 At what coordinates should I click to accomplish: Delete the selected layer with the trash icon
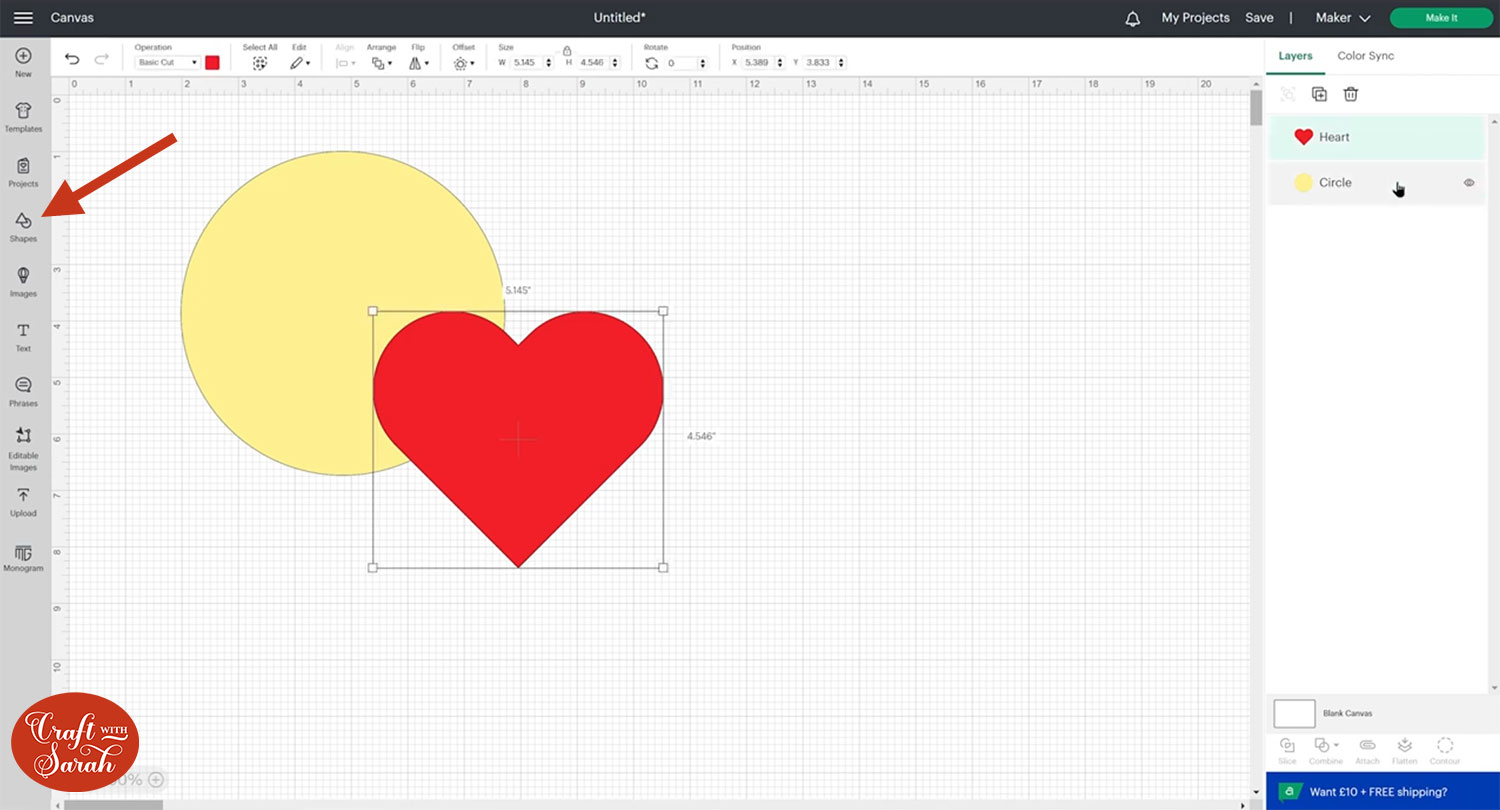click(1351, 94)
